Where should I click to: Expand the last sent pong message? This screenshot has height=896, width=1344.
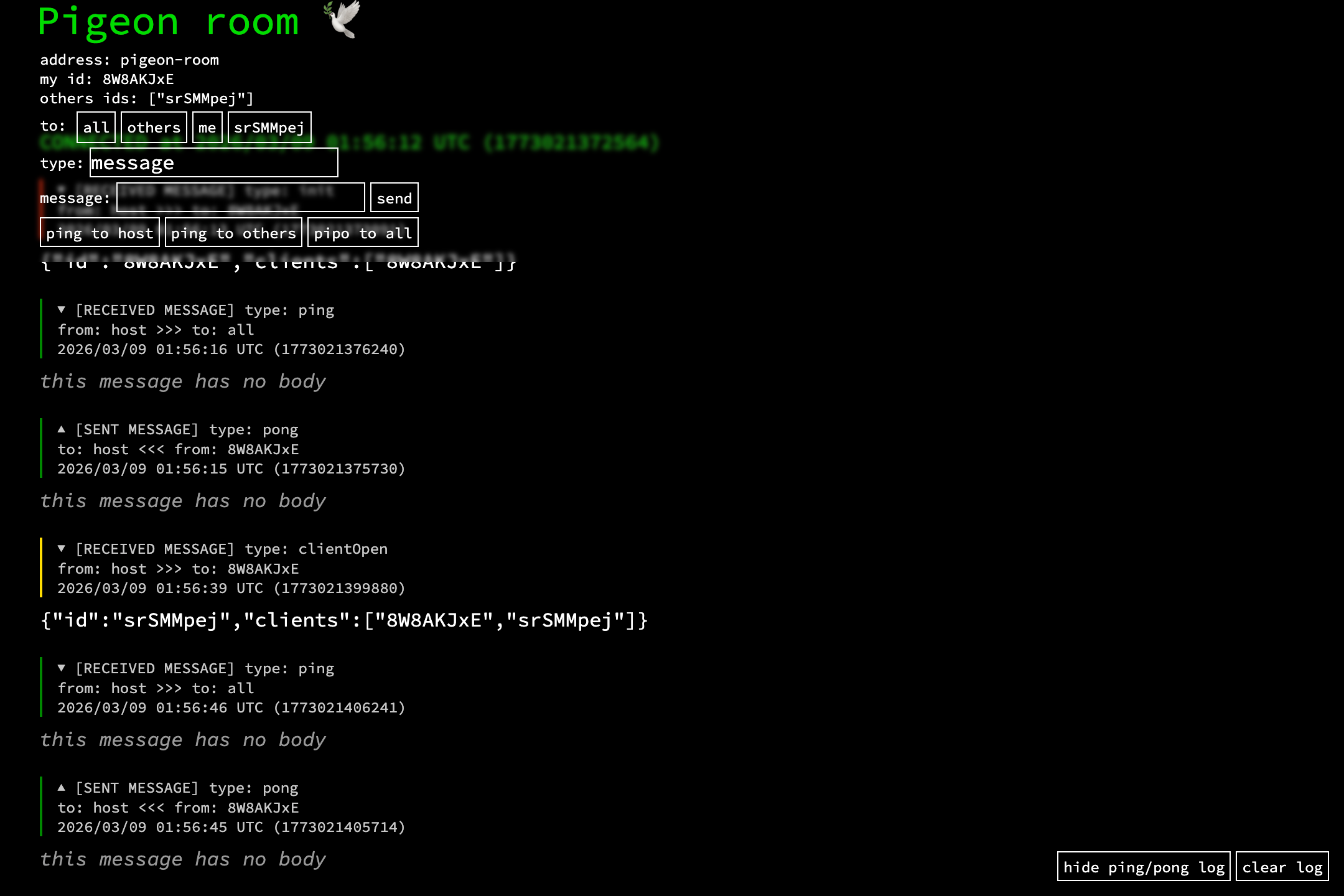pos(62,787)
